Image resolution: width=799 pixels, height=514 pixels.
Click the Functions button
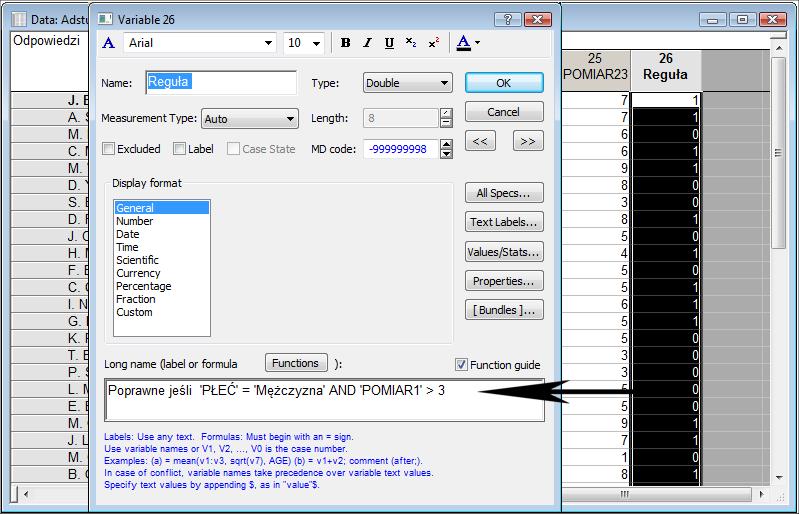click(x=296, y=363)
